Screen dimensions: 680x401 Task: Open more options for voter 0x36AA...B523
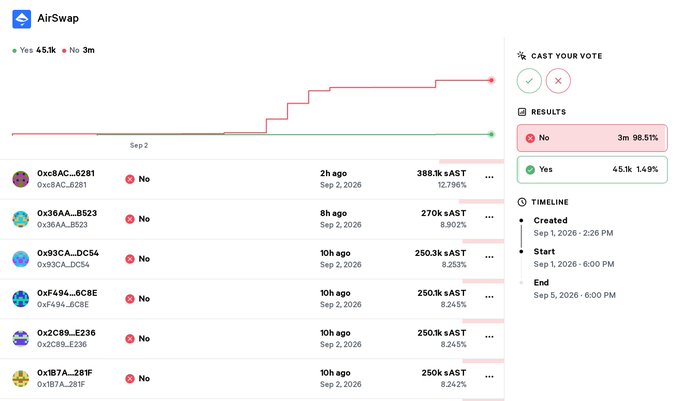489,217
